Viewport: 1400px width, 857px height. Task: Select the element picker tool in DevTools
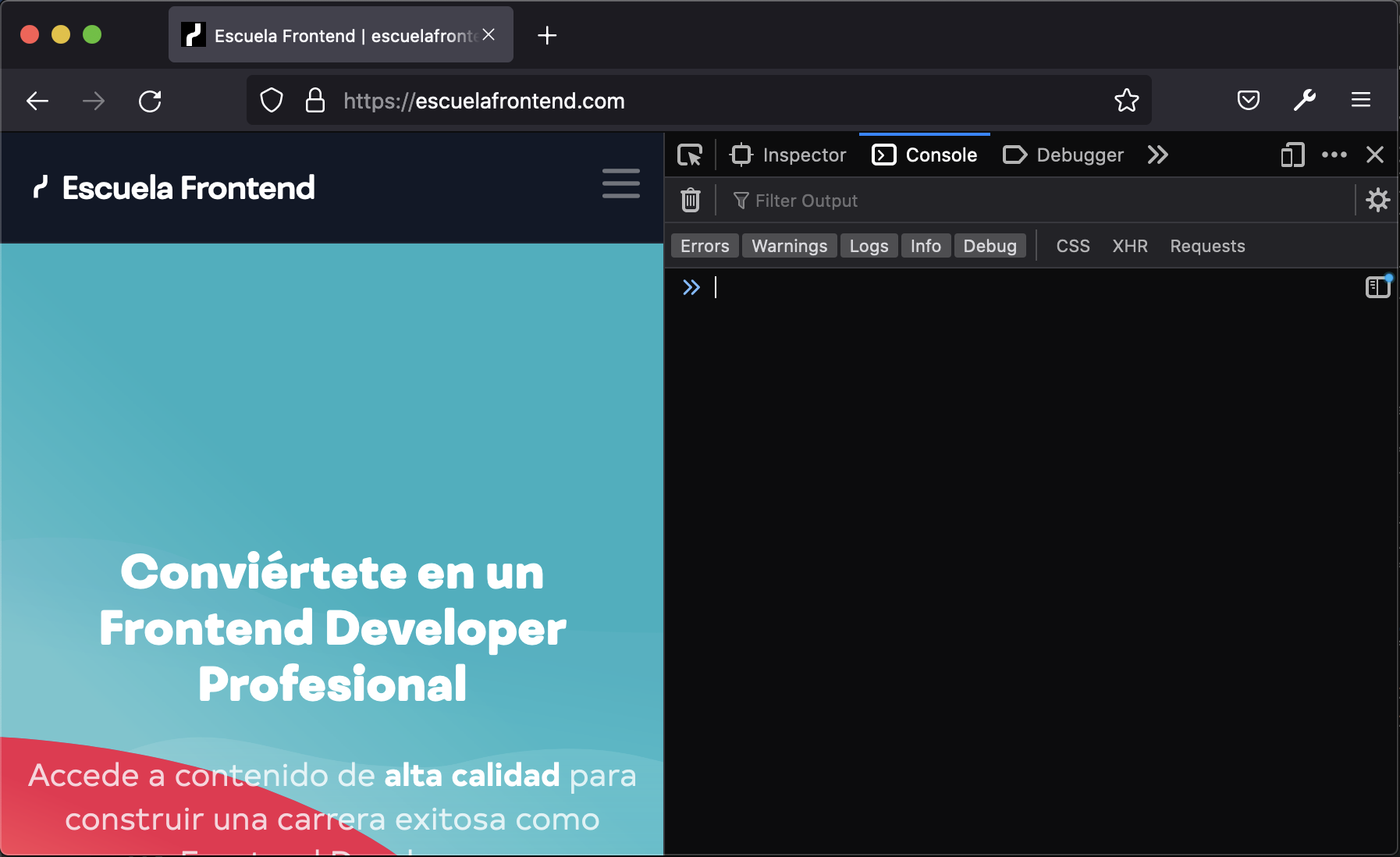[690, 155]
